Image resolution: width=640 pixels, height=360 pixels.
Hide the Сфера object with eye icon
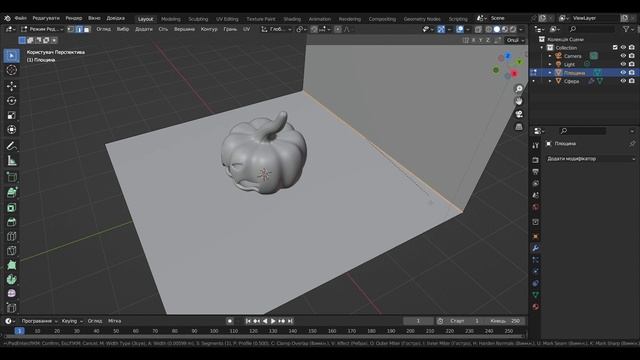tap(623, 81)
